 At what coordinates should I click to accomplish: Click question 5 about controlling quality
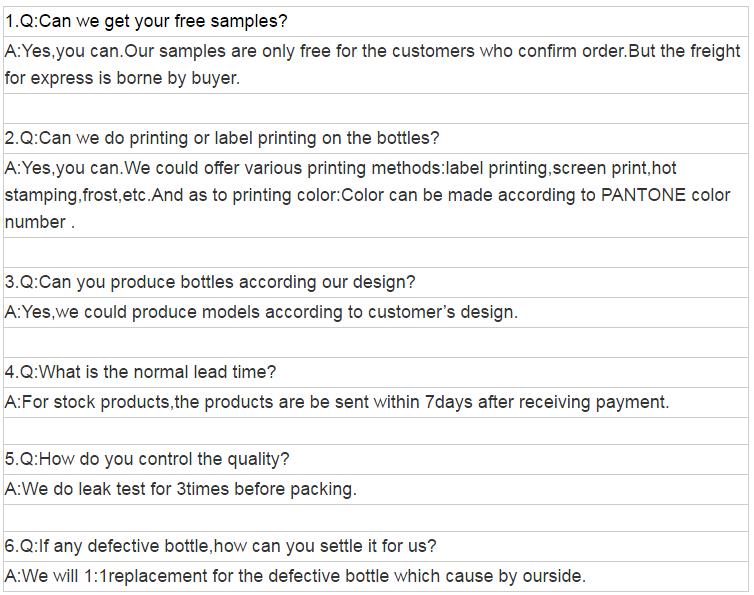tap(147, 459)
